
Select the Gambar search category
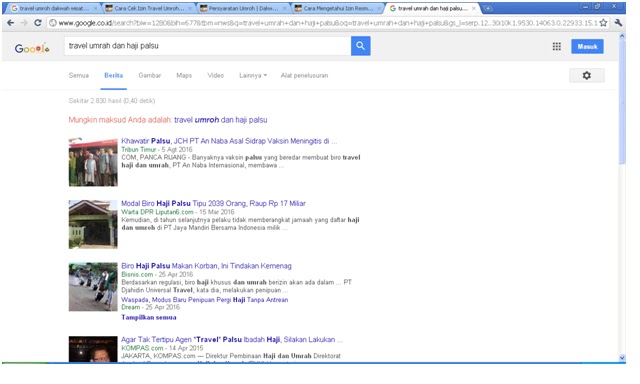tap(150, 75)
